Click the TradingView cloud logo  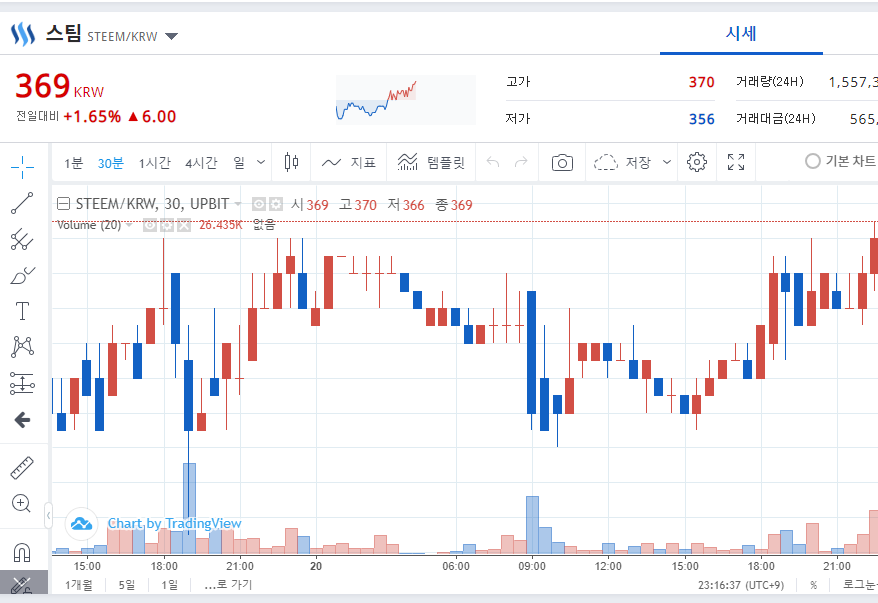click(x=82, y=524)
